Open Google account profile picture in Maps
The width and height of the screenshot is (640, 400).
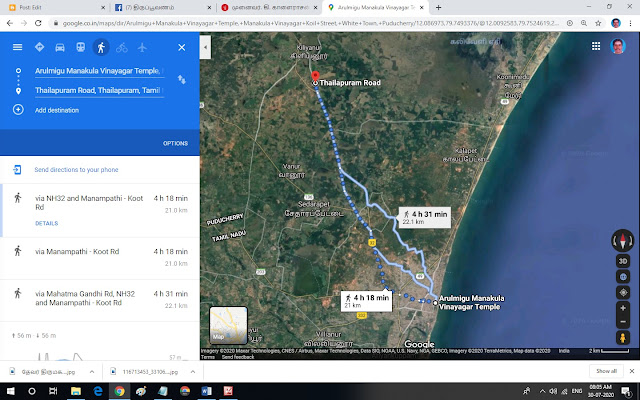click(x=618, y=46)
